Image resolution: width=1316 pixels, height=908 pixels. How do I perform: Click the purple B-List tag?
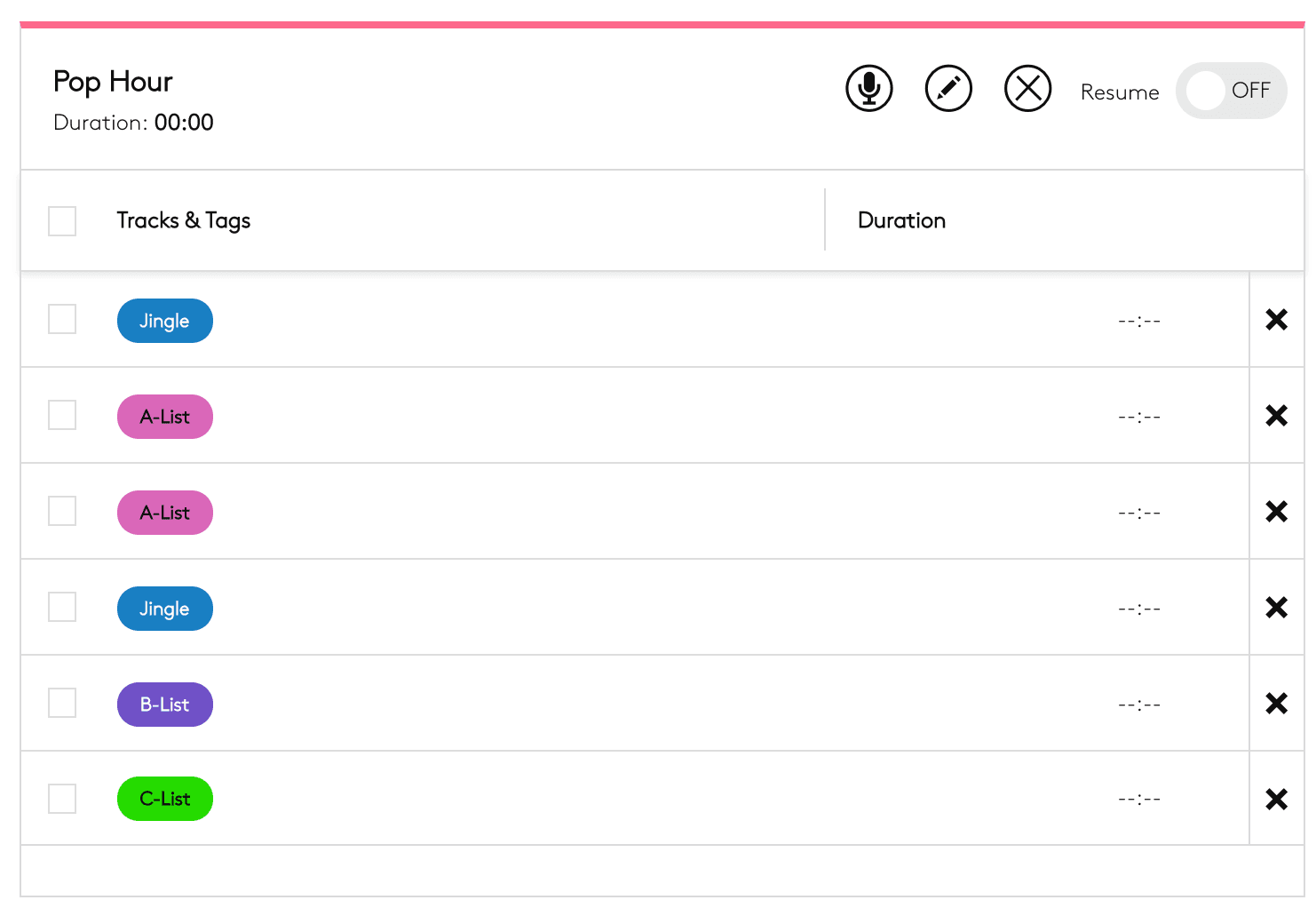(x=165, y=705)
